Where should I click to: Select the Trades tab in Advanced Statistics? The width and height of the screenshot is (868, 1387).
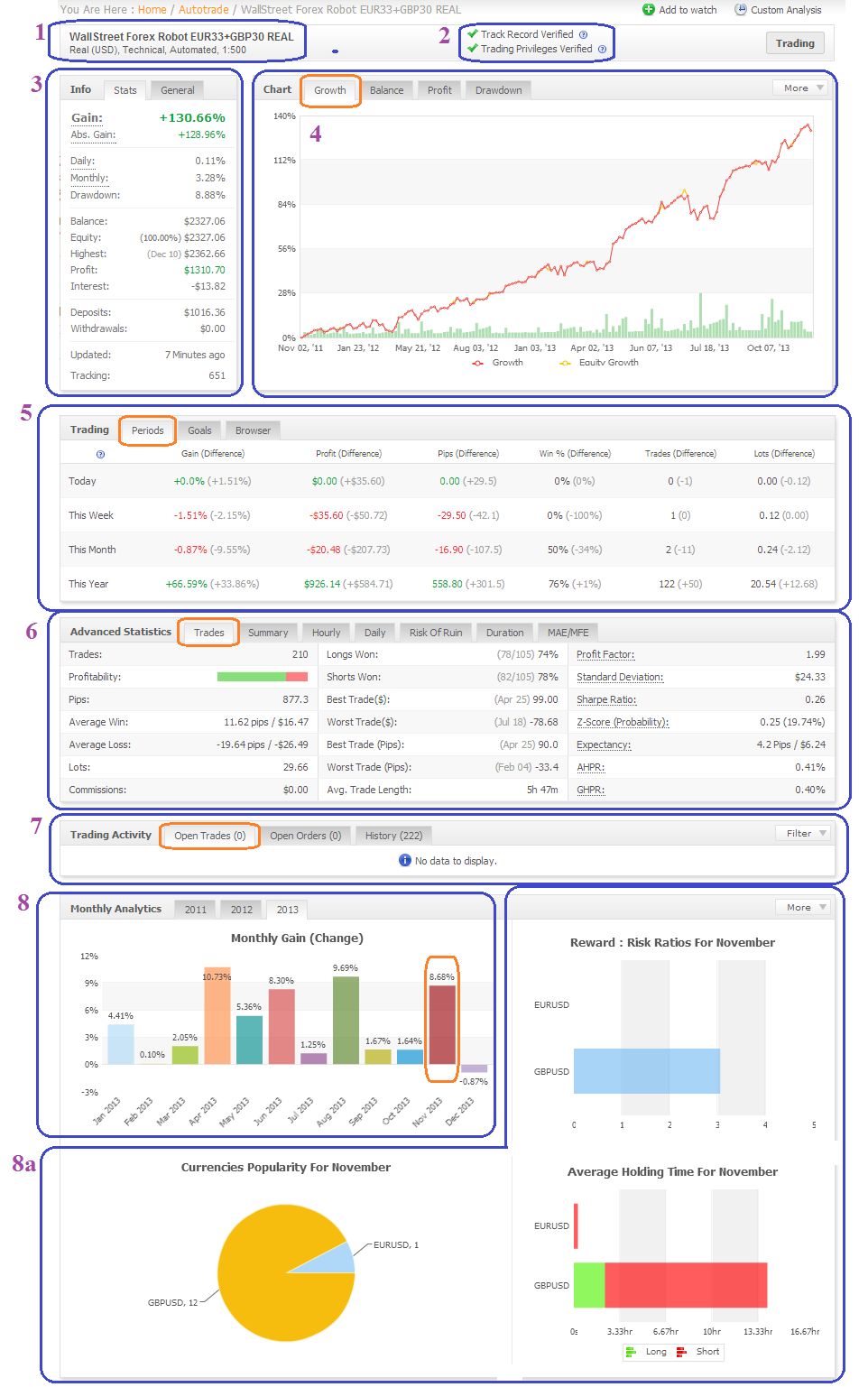coord(209,633)
